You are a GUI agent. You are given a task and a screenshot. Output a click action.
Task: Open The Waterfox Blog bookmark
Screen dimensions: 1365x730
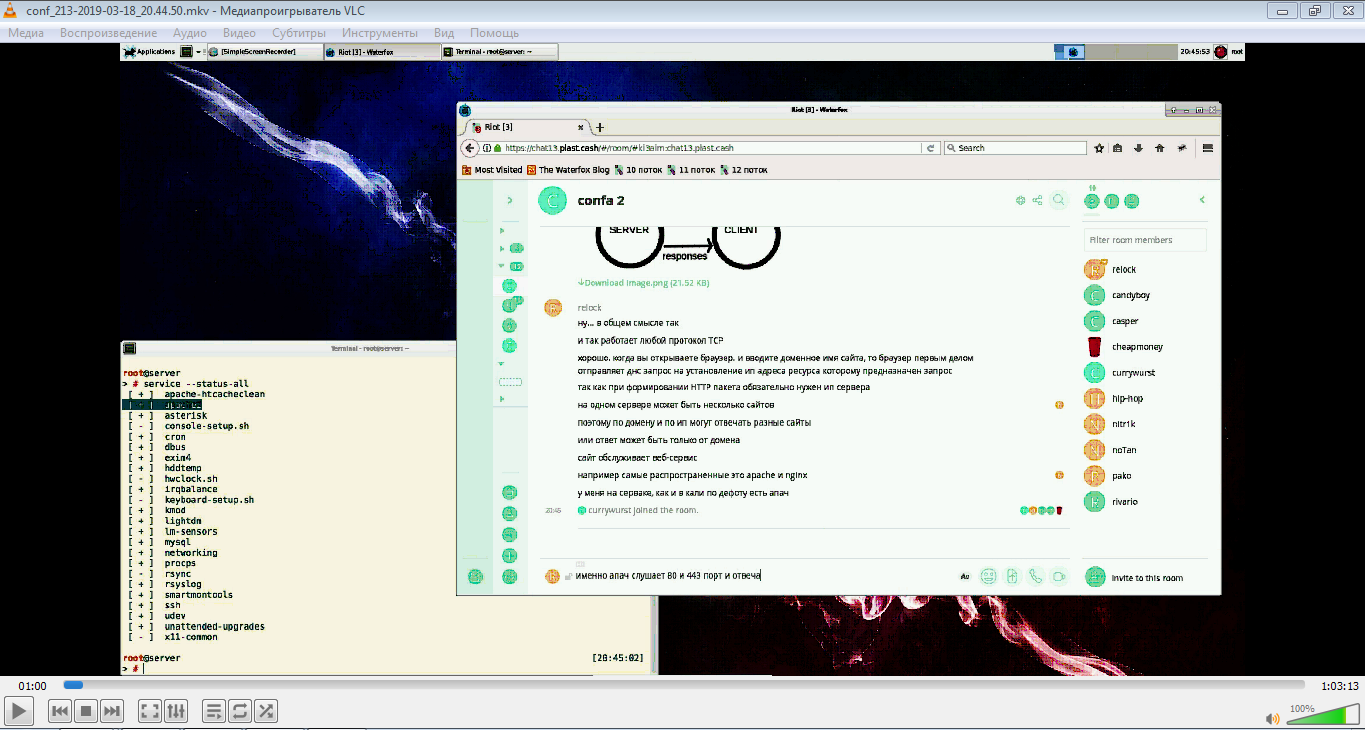point(568,170)
